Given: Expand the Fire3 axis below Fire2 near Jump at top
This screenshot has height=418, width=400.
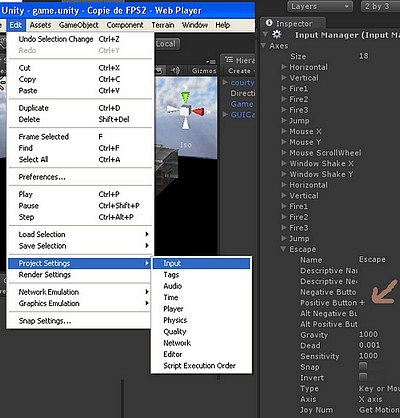Looking at the screenshot, I should [284, 110].
